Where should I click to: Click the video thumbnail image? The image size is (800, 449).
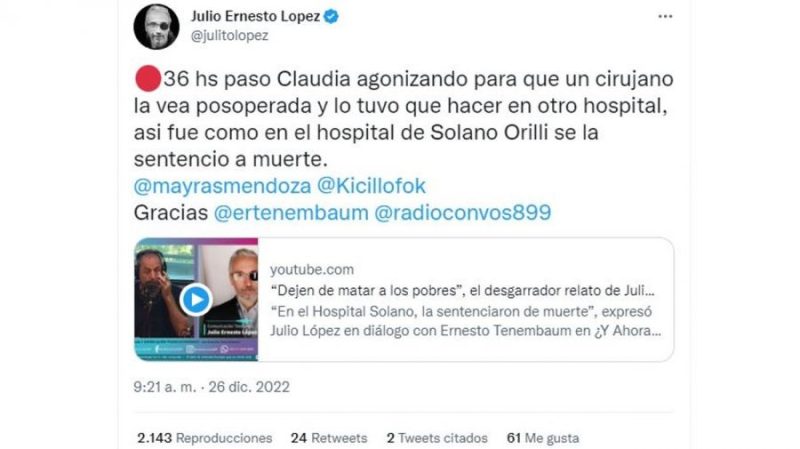tap(196, 300)
